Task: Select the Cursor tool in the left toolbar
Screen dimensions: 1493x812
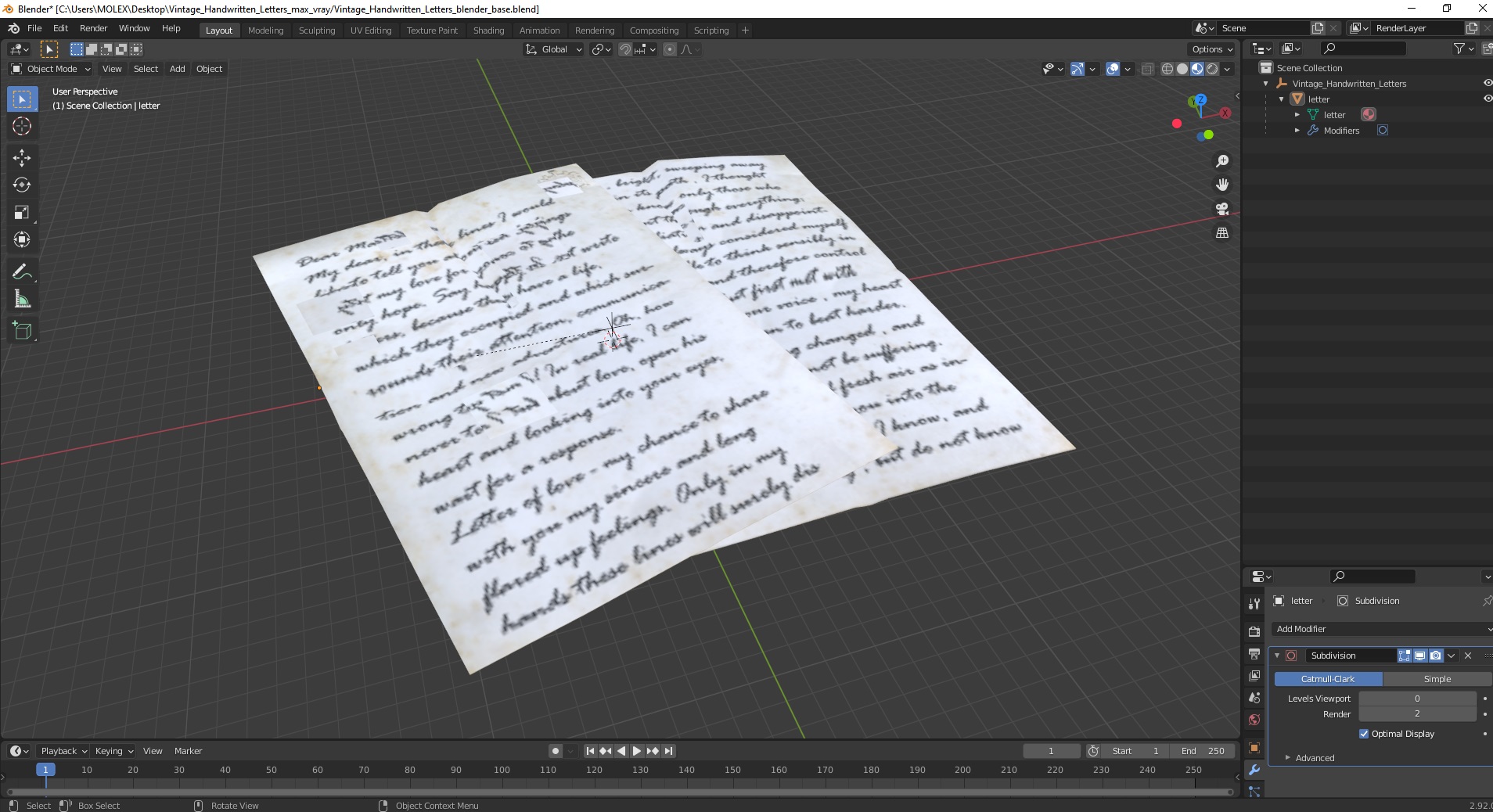Action: point(22,126)
